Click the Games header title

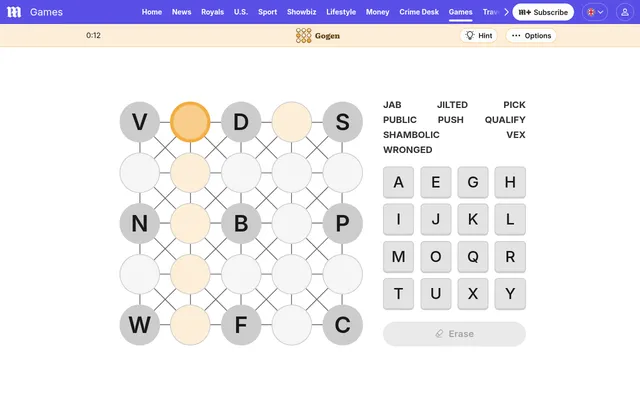[x=46, y=12]
